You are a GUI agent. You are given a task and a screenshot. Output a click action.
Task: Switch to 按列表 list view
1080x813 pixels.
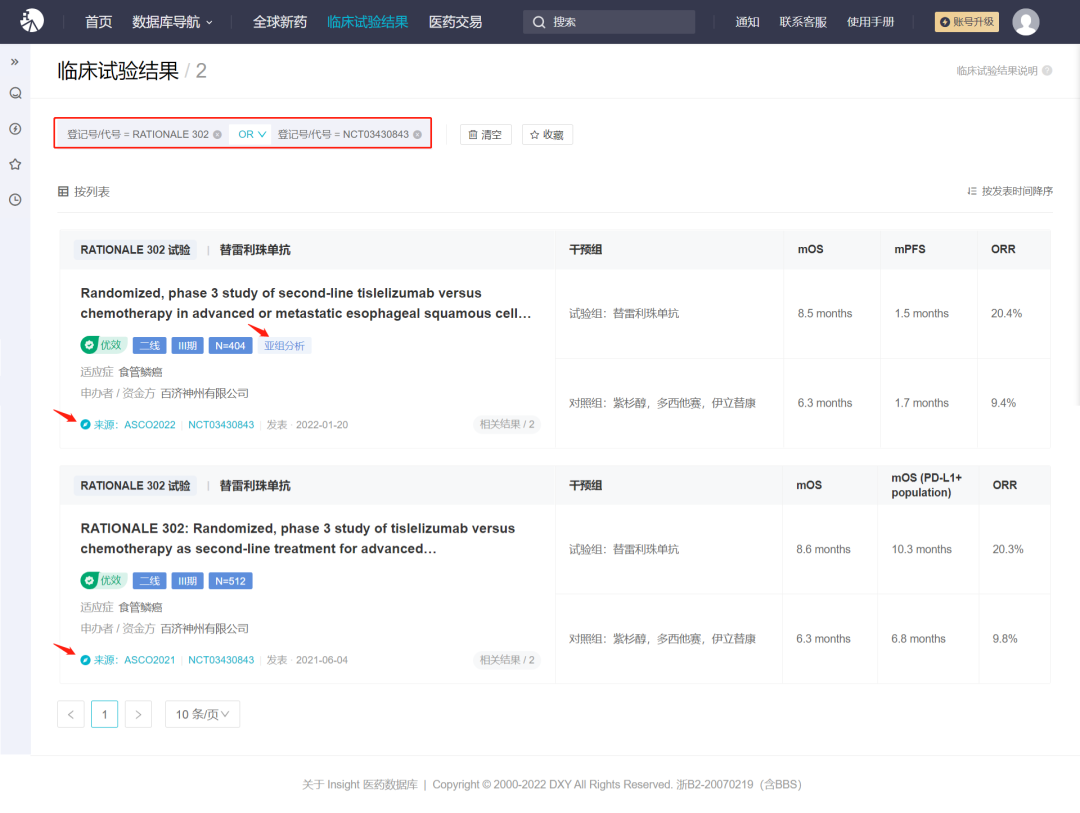coord(83,192)
